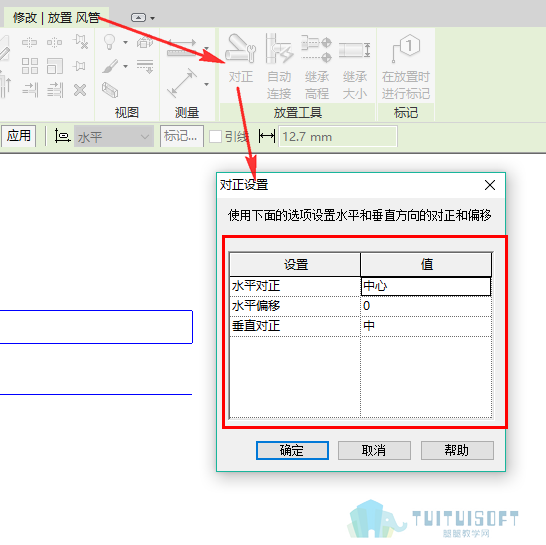Expand the aligned dimension dropdown arrow
546x545 pixels.
pos(206,84)
